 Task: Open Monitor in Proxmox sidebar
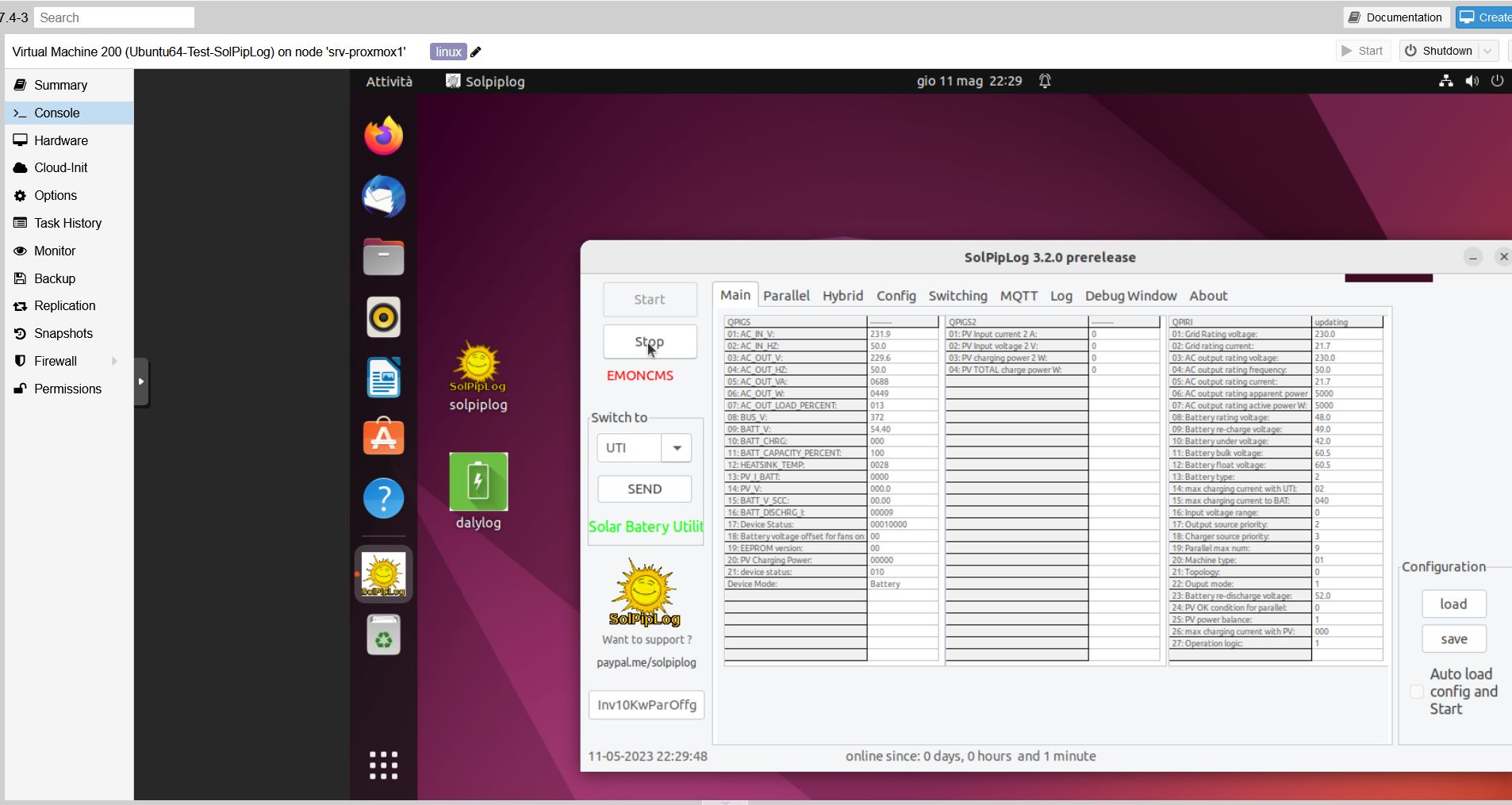69,251
